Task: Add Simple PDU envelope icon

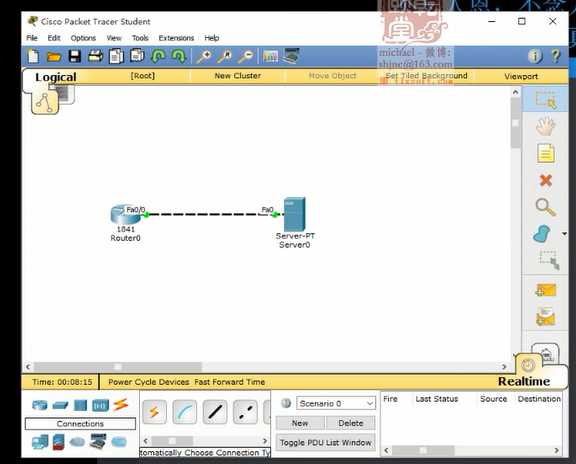Action: click(546, 290)
